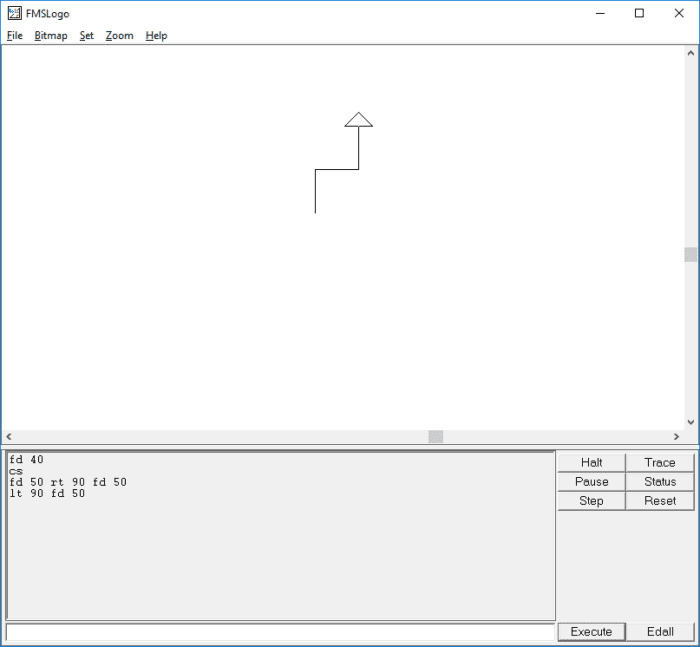This screenshot has width=700, height=647.
Task: Open the Help menu
Action: [x=156, y=36]
